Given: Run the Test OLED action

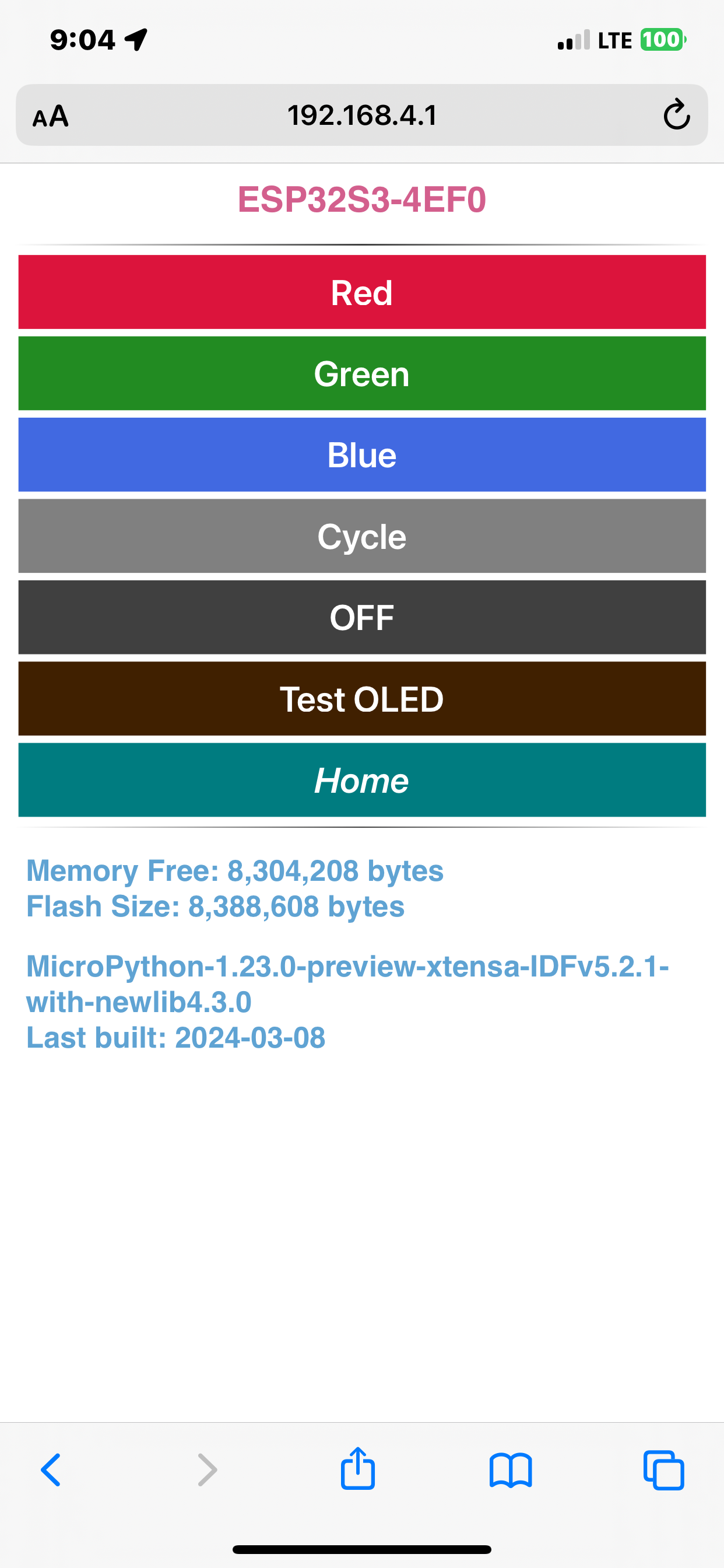Looking at the screenshot, I should (362, 699).
